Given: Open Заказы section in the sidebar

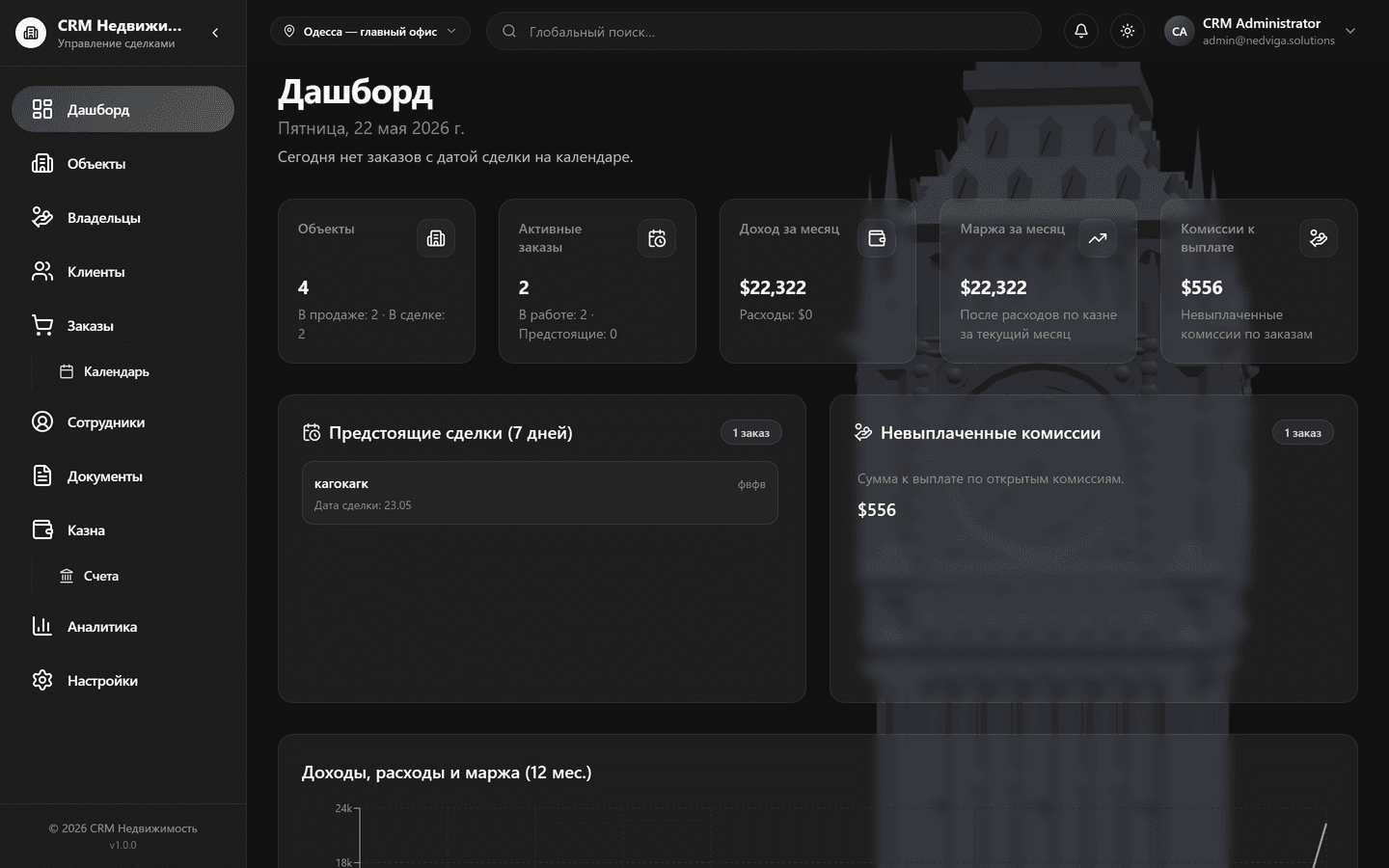Looking at the screenshot, I should pyautogui.click(x=123, y=325).
